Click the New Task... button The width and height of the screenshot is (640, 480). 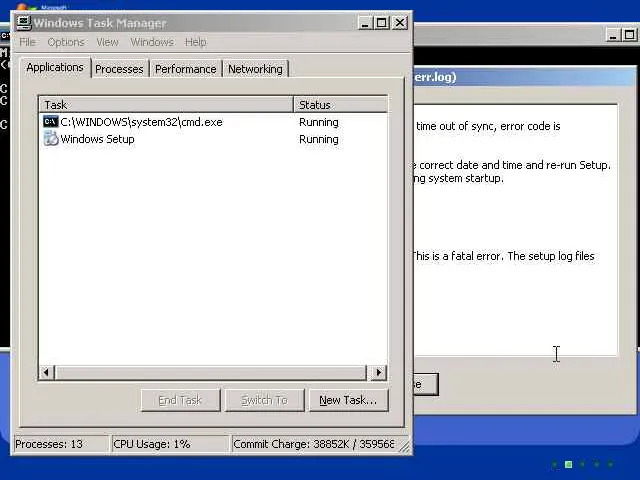(x=348, y=400)
